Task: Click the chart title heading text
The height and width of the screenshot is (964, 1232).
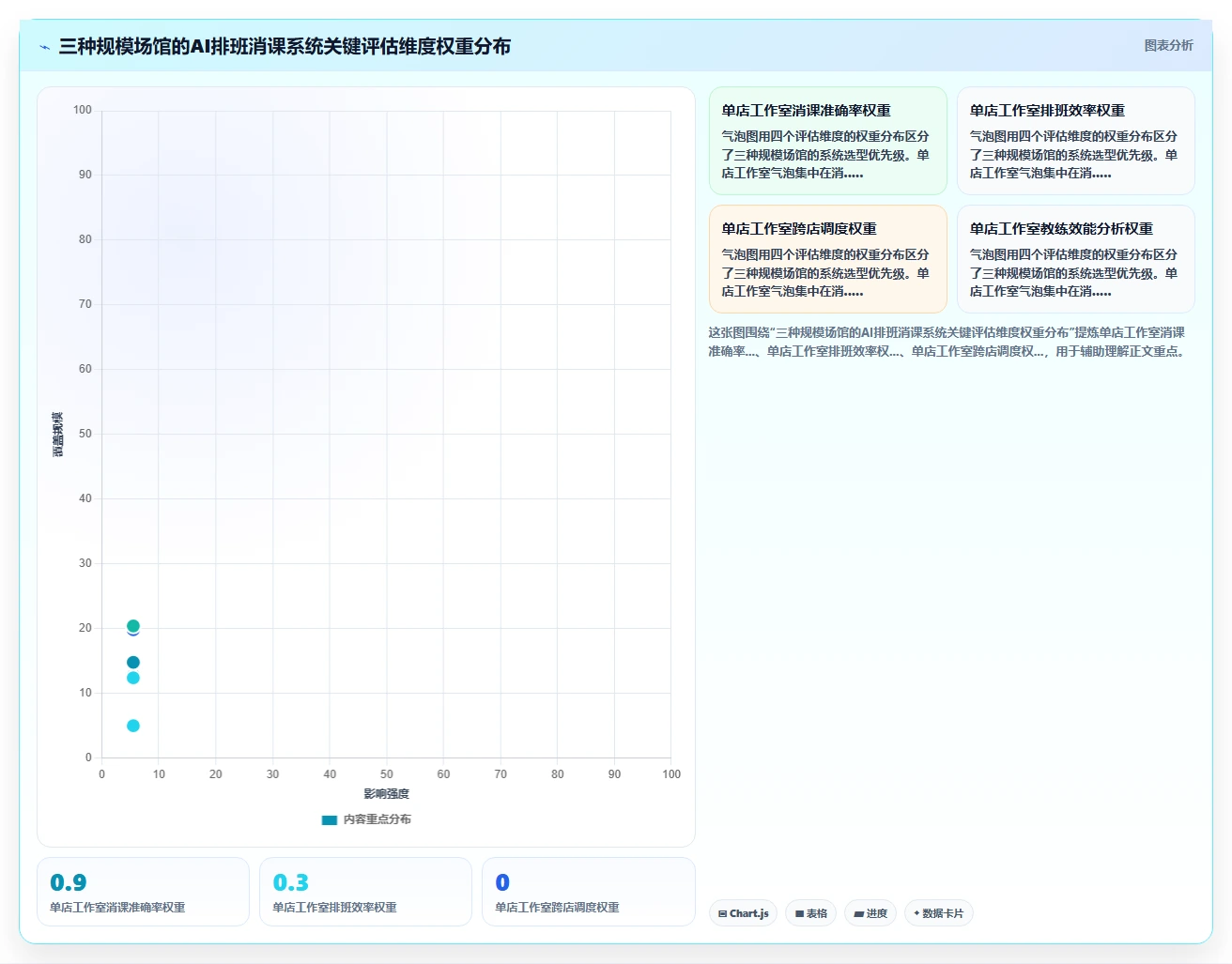Action: 285,46
